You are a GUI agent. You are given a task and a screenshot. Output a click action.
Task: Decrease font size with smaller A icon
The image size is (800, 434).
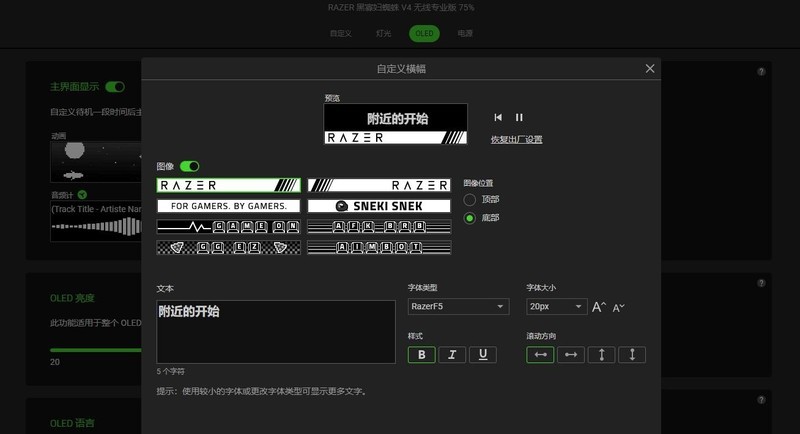click(x=618, y=308)
